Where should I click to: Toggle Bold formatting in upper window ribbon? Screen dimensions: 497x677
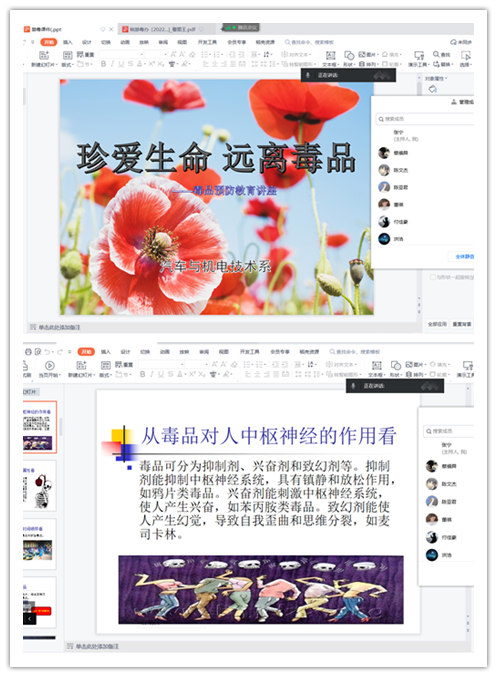pos(103,63)
